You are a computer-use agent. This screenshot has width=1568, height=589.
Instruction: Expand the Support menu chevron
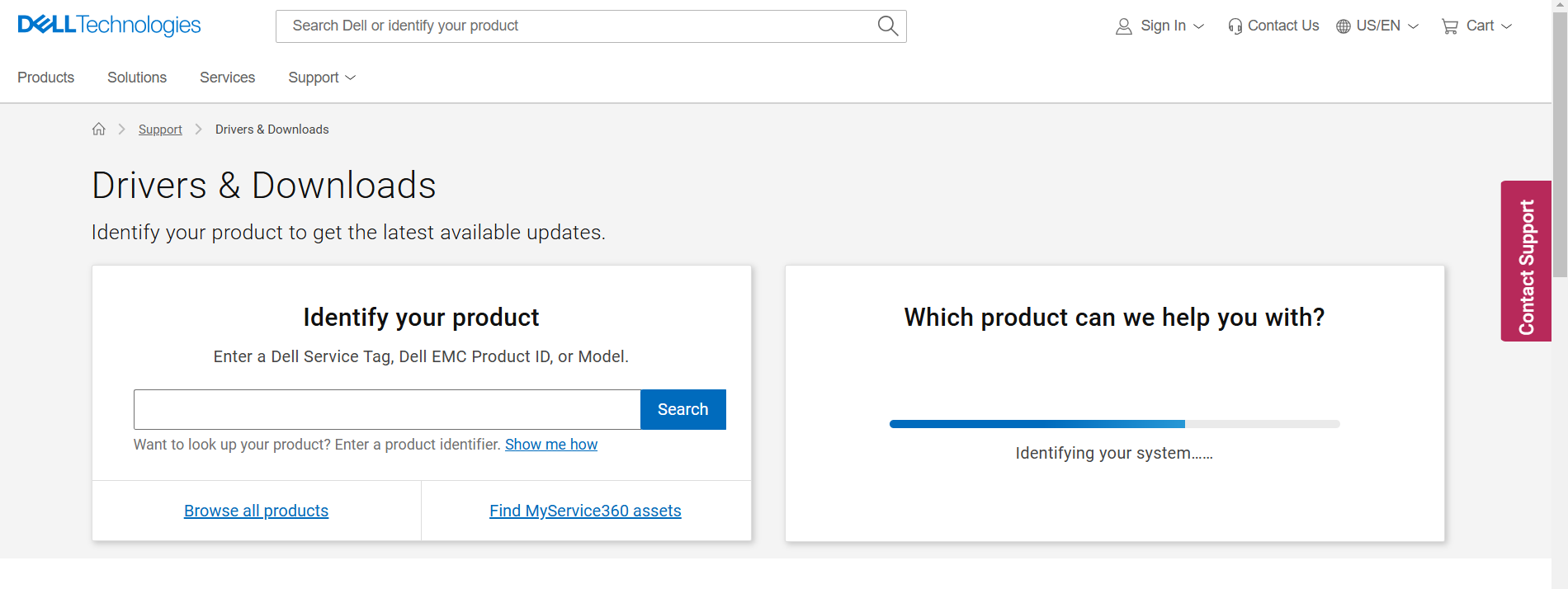coord(350,78)
